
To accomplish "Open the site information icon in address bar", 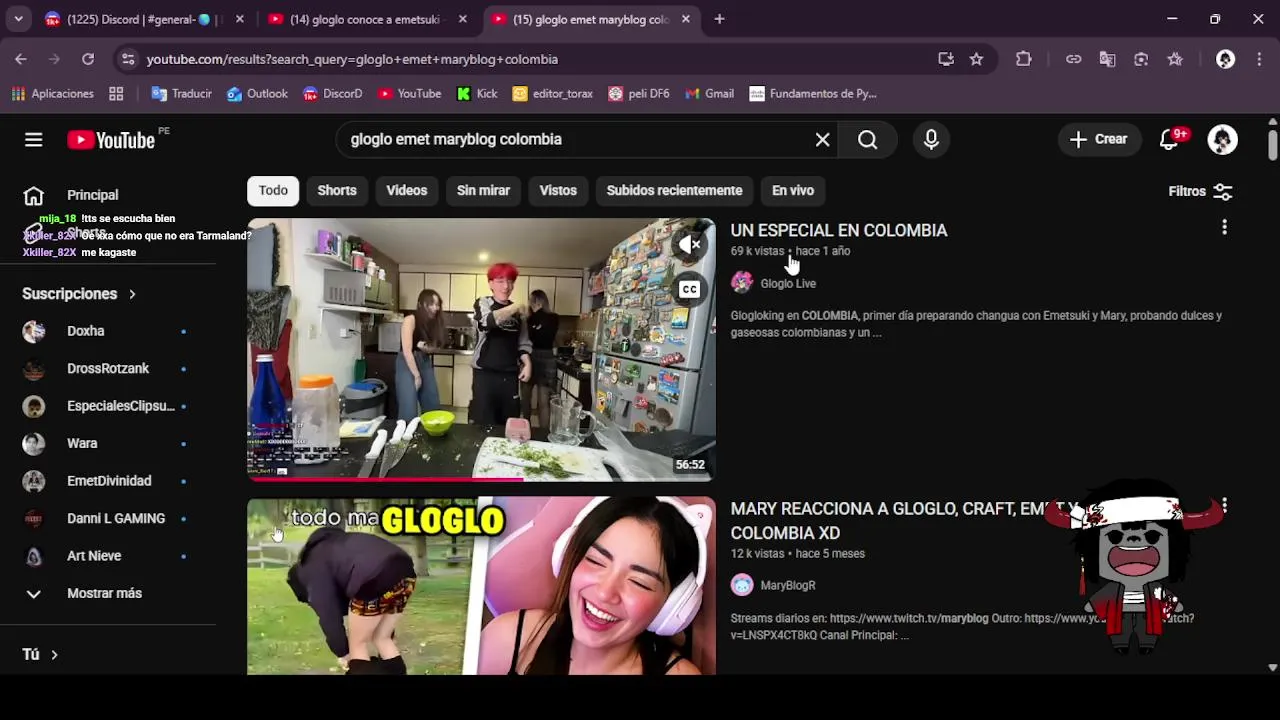I will click(127, 59).
